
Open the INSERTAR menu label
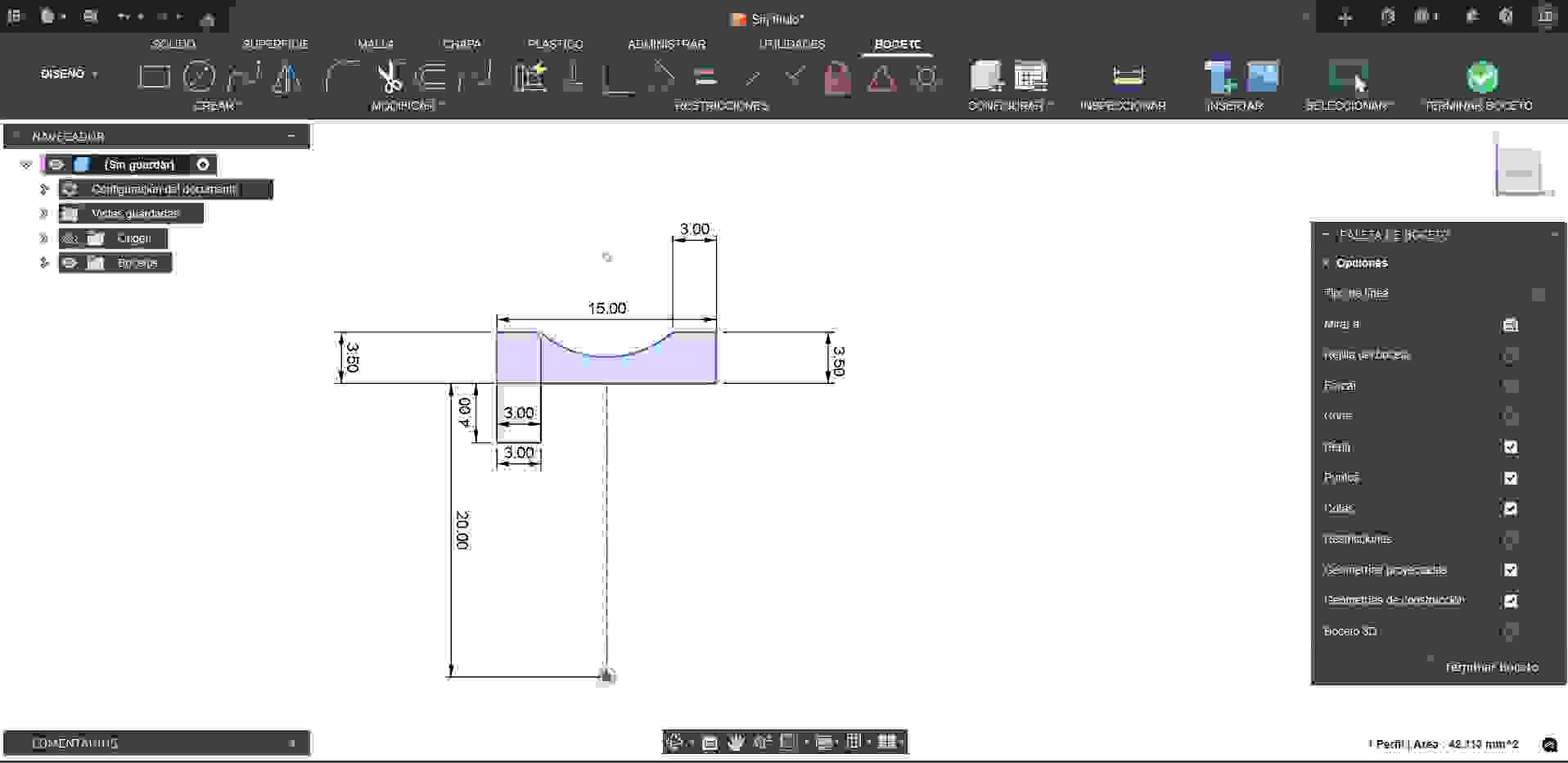(1234, 106)
